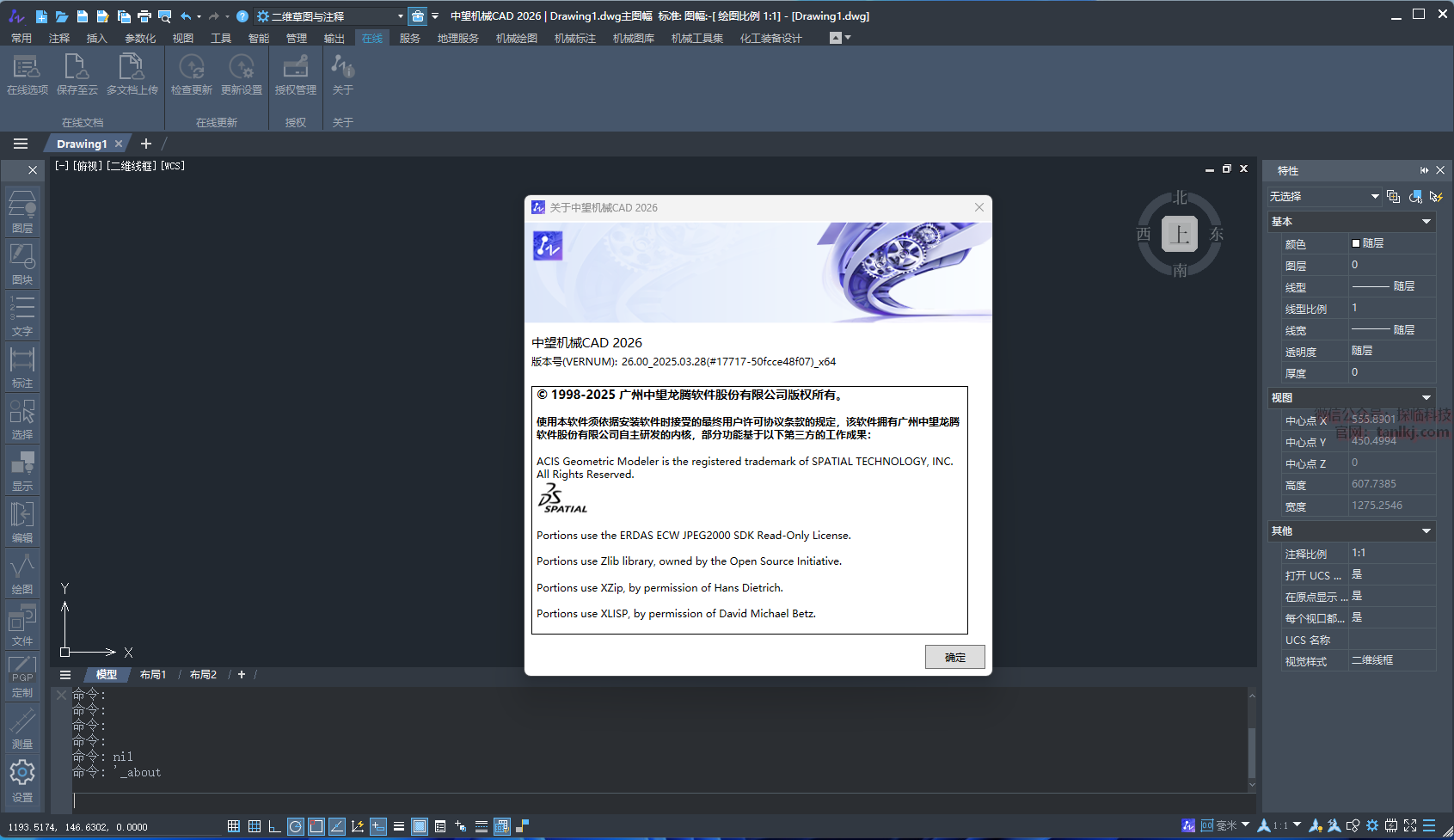
Task: Undo the last action
Action: [x=186, y=16]
